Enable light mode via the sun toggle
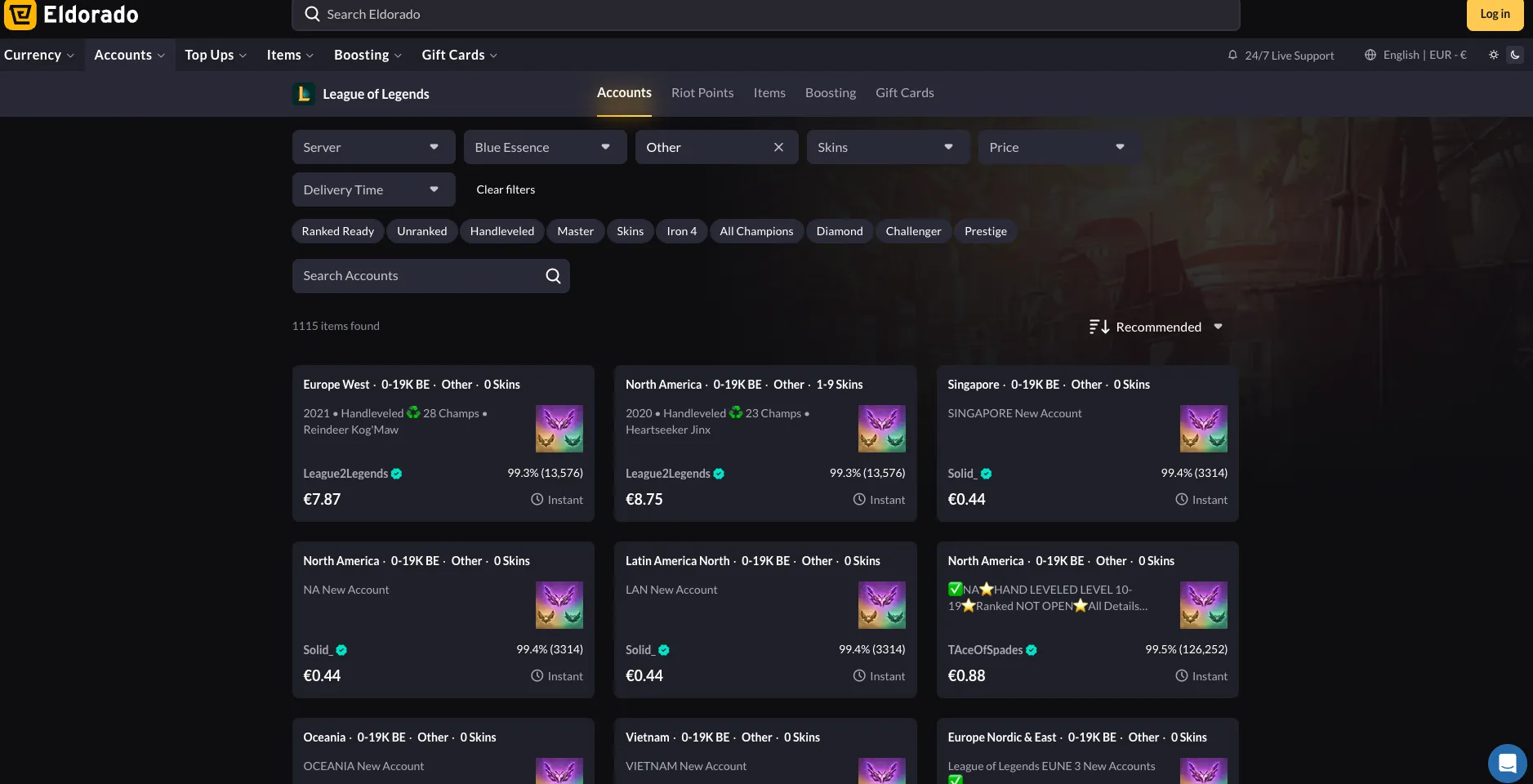 coord(1494,54)
